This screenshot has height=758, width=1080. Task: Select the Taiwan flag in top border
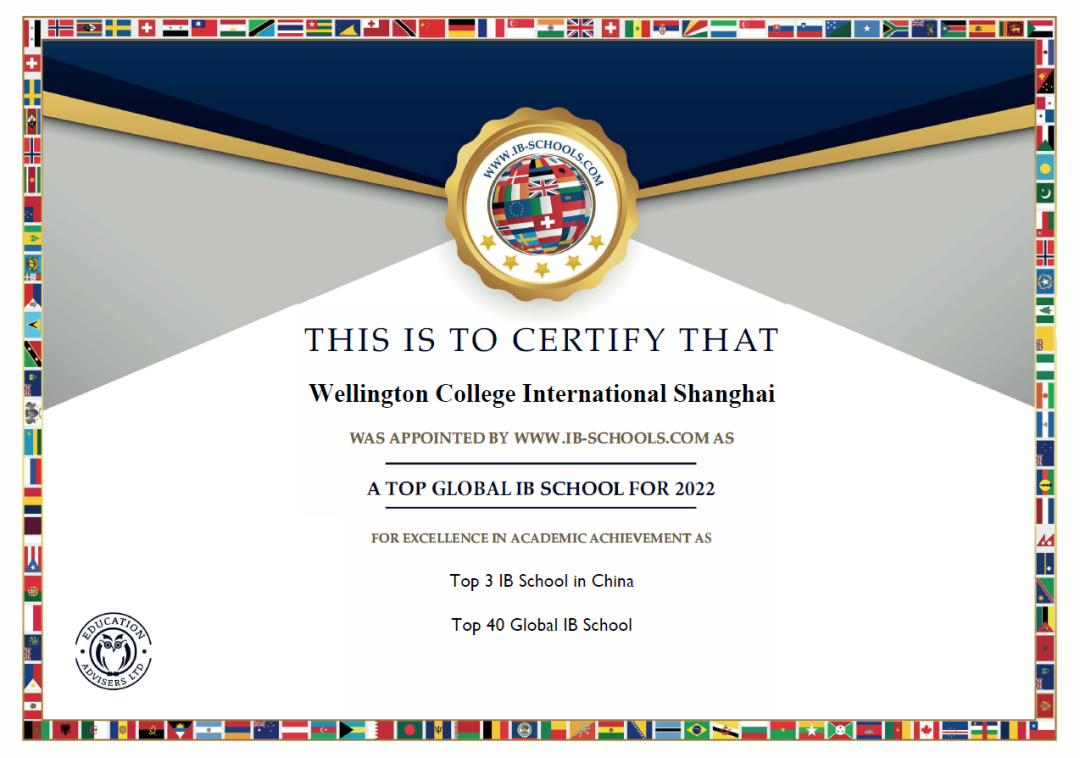tap(204, 28)
